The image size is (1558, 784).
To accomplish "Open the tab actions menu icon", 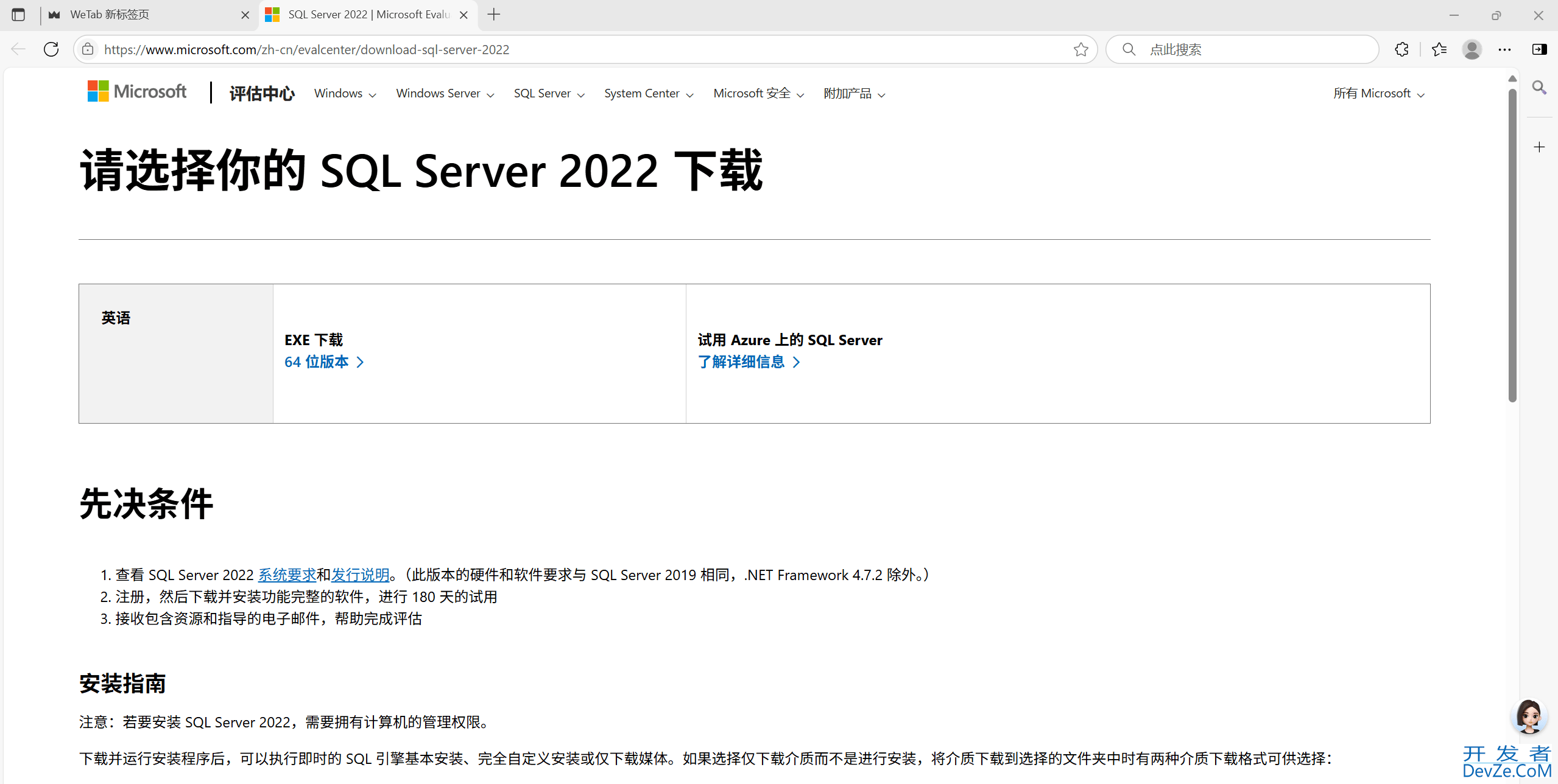I will tap(18, 15).
